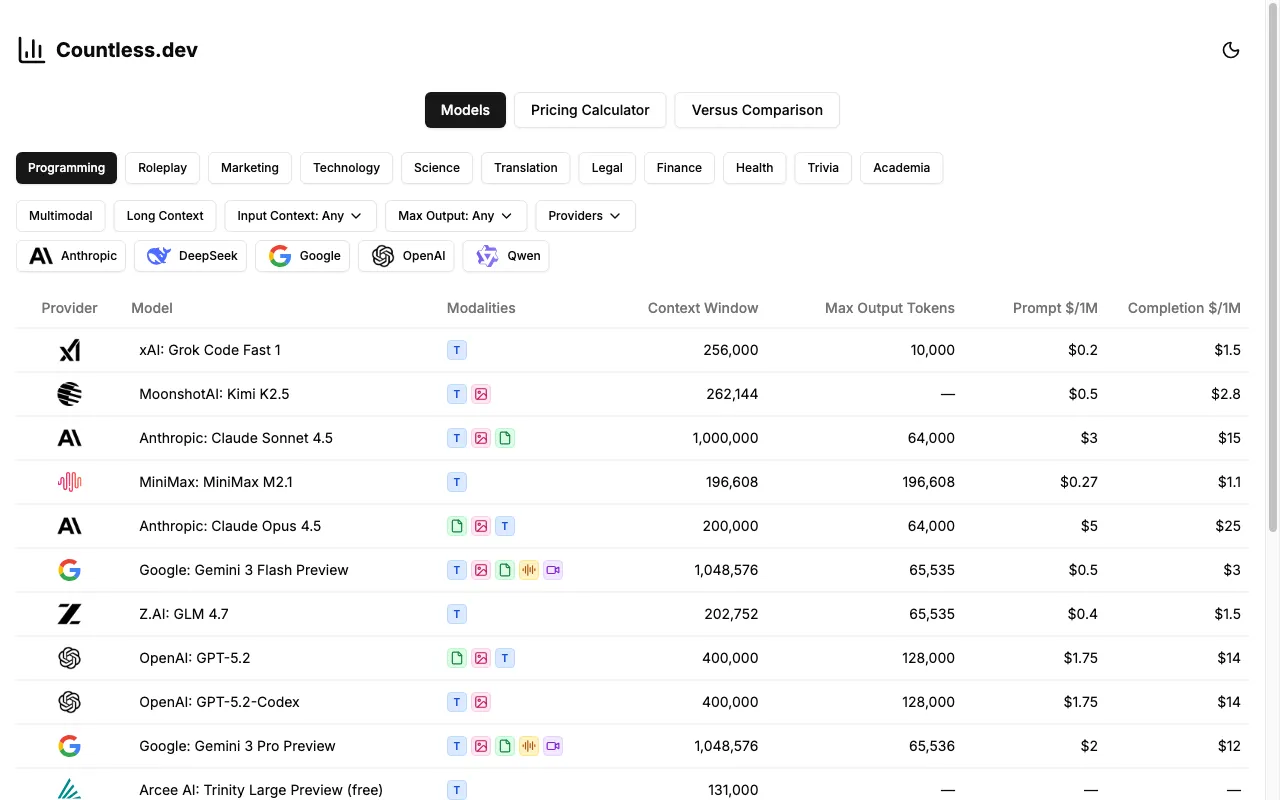Select the Health category
This screenshot has width=1280, height=800.
pyautogui.click(x=754, y=168)
